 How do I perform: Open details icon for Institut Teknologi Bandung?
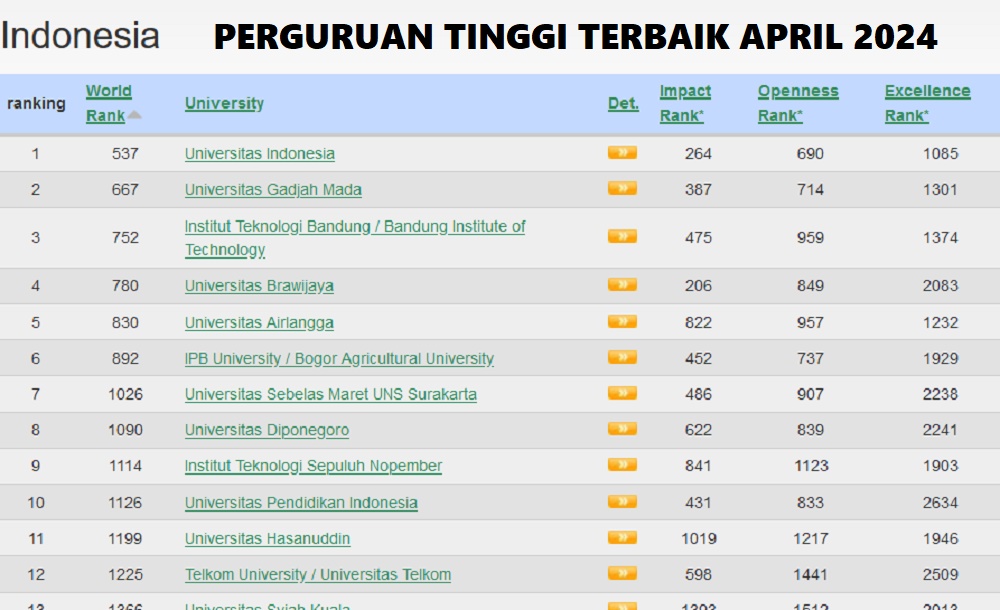[x=622, y=237]
